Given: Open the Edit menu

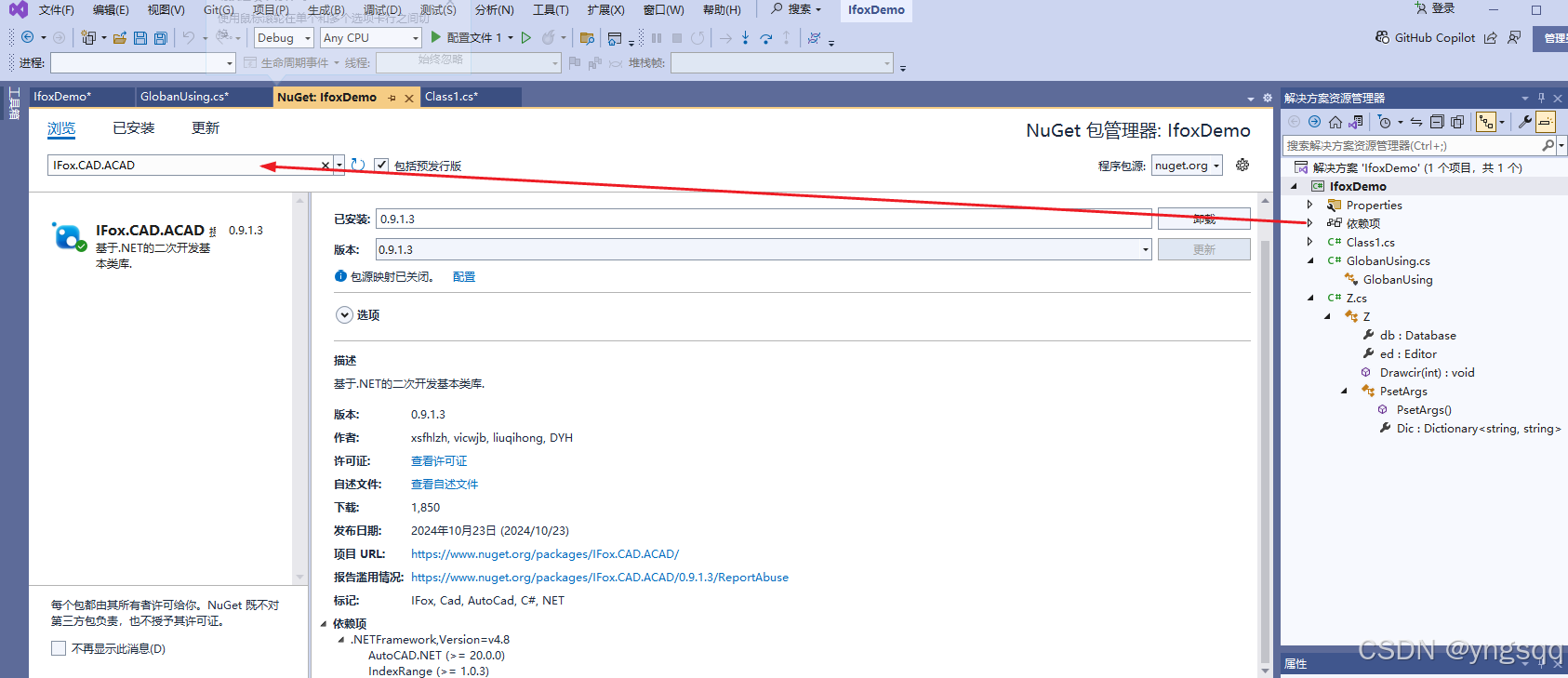Looking at the screenshot, I should [x=111, y=10].
